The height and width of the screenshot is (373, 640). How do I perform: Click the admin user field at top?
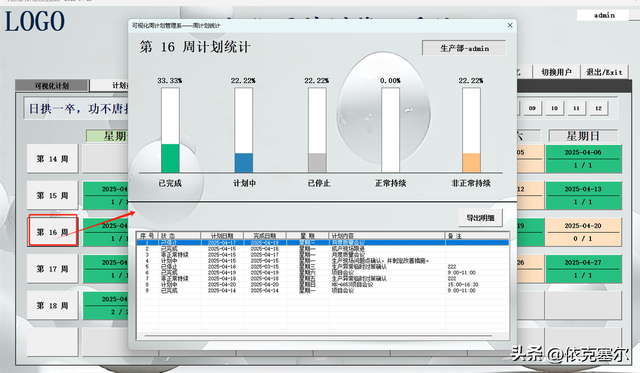[x=604, y=15]
